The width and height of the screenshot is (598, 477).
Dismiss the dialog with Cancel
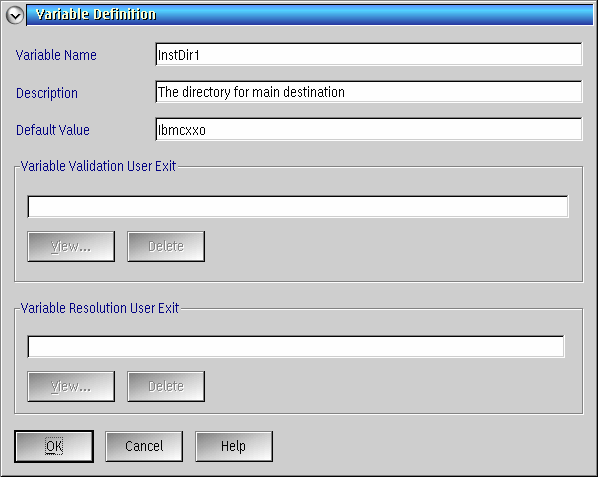tap(144, 446)
